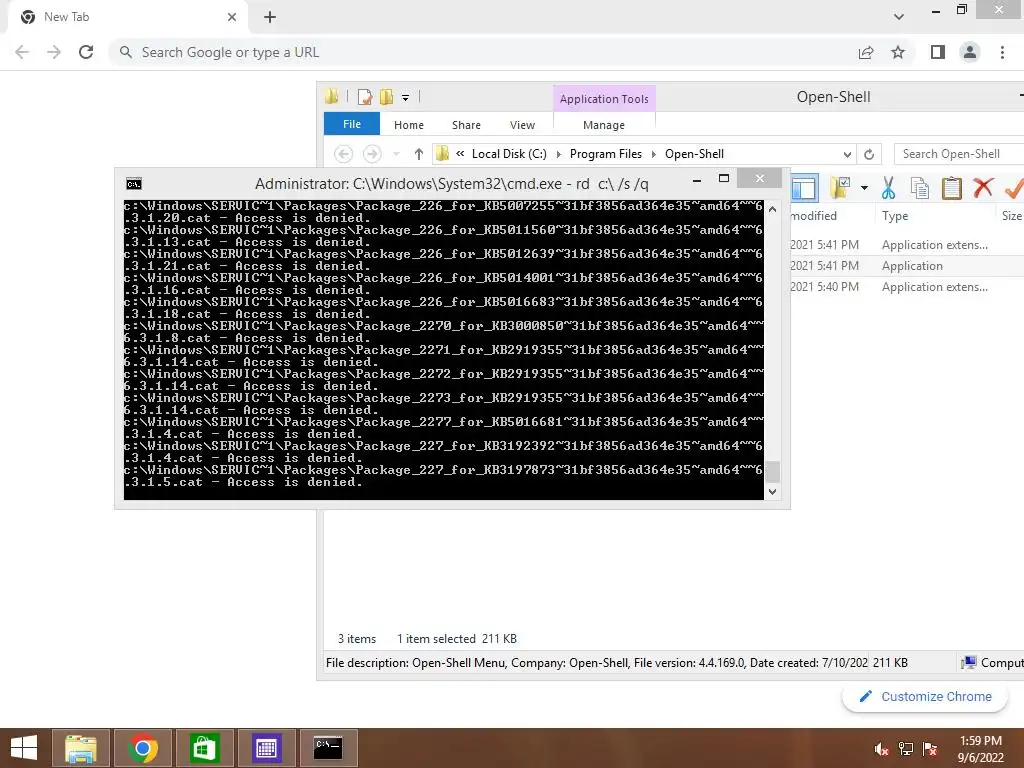Open a new Chrome tab

pos(270,17)
